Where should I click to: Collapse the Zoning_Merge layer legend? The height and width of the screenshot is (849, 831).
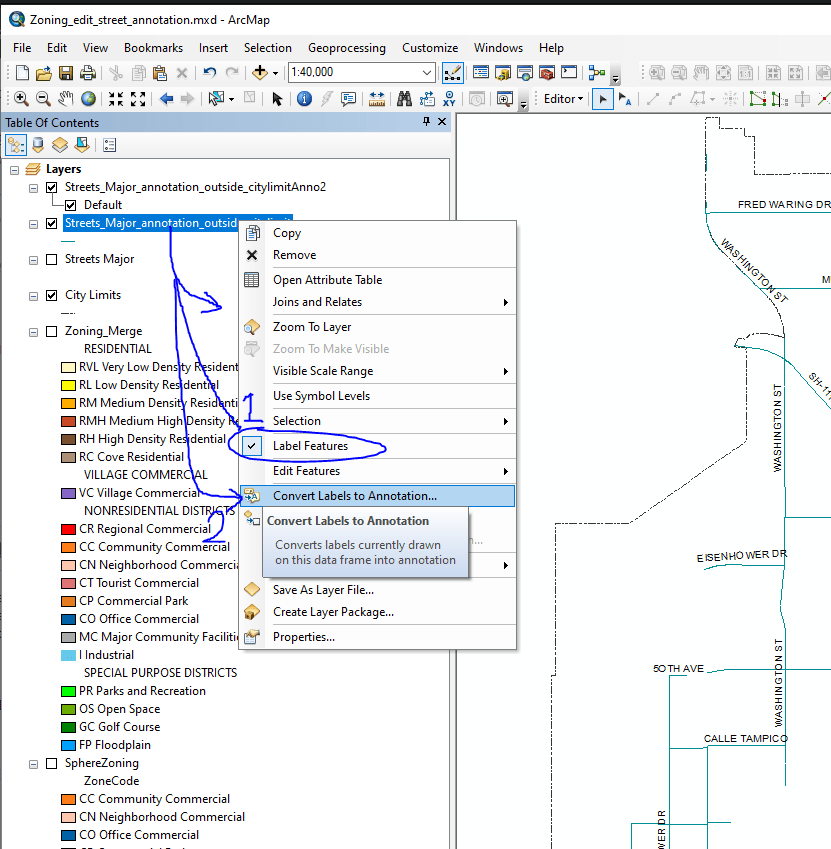(x=32, y=330)
